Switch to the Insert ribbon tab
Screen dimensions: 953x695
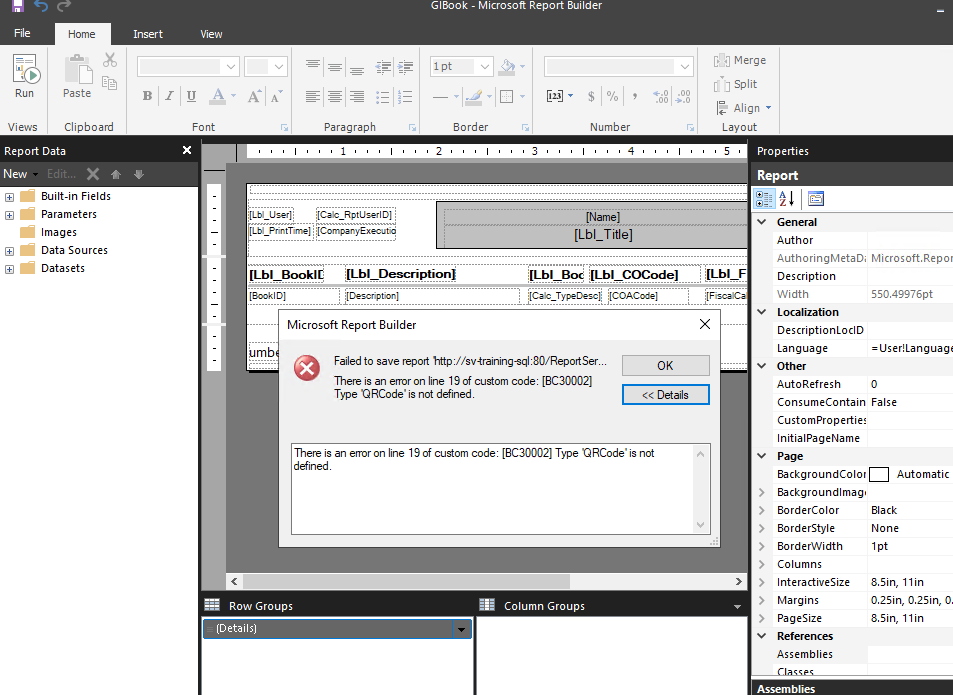point(148,34)
